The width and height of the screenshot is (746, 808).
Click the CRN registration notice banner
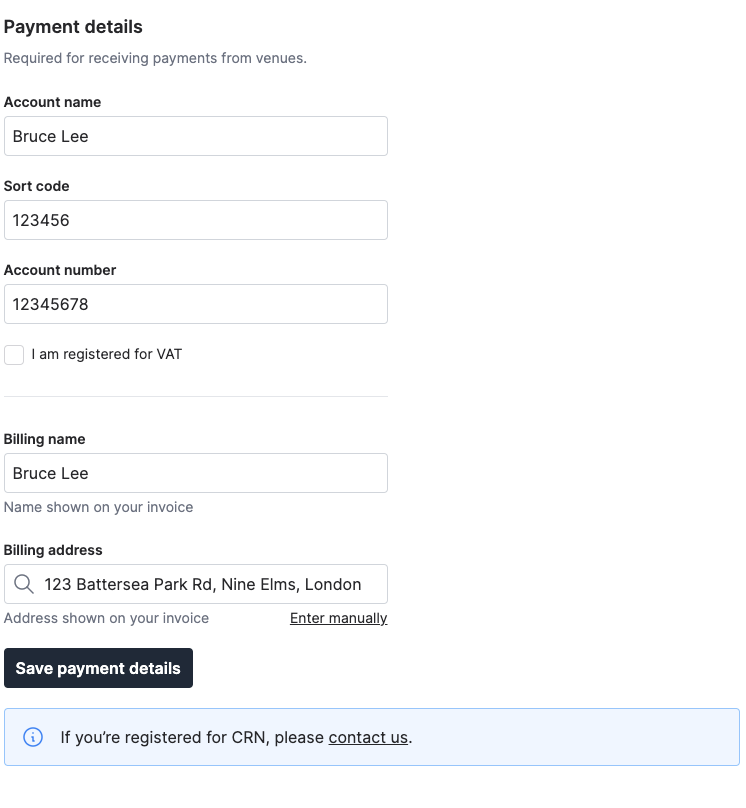[x=373, y=737]
